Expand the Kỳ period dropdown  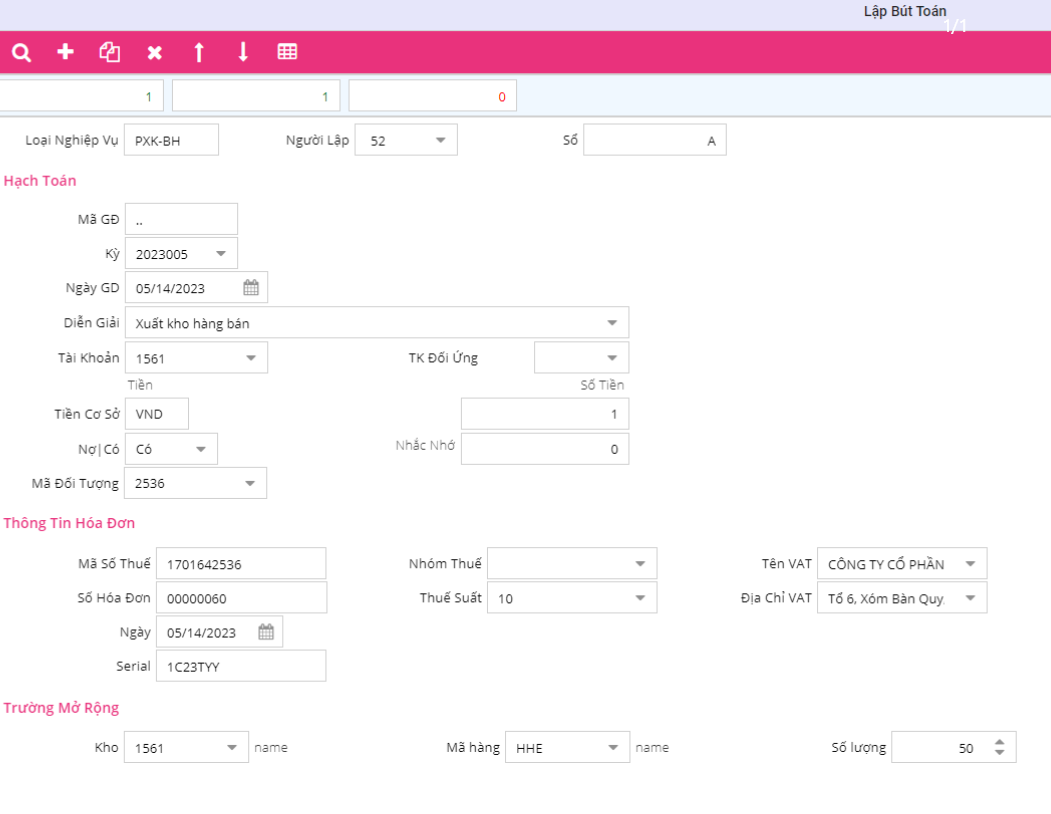pyautogui.click(x=220, y=254)
